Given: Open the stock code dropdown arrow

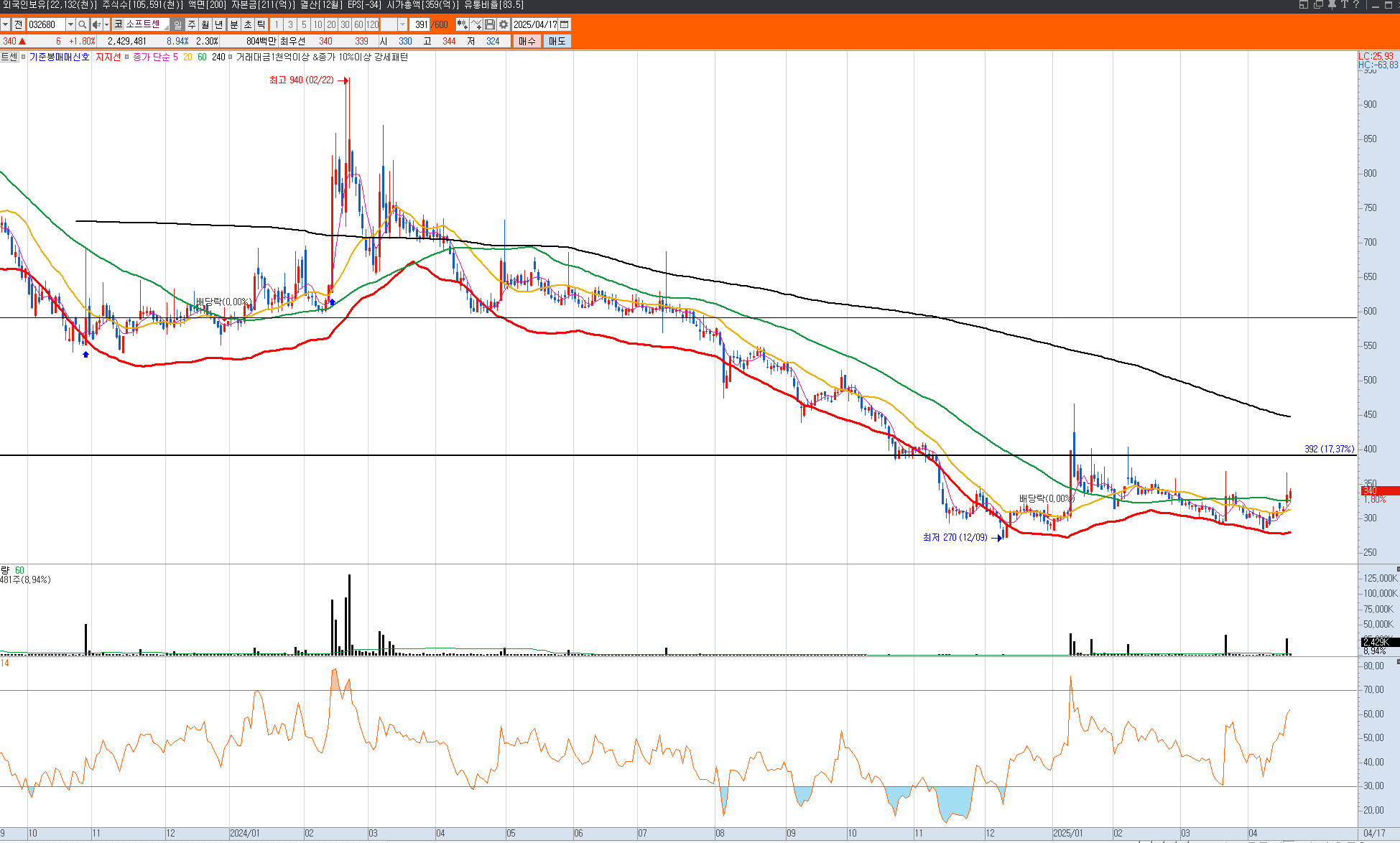Looking at the screenshot, I should click(x=70, y=24).
